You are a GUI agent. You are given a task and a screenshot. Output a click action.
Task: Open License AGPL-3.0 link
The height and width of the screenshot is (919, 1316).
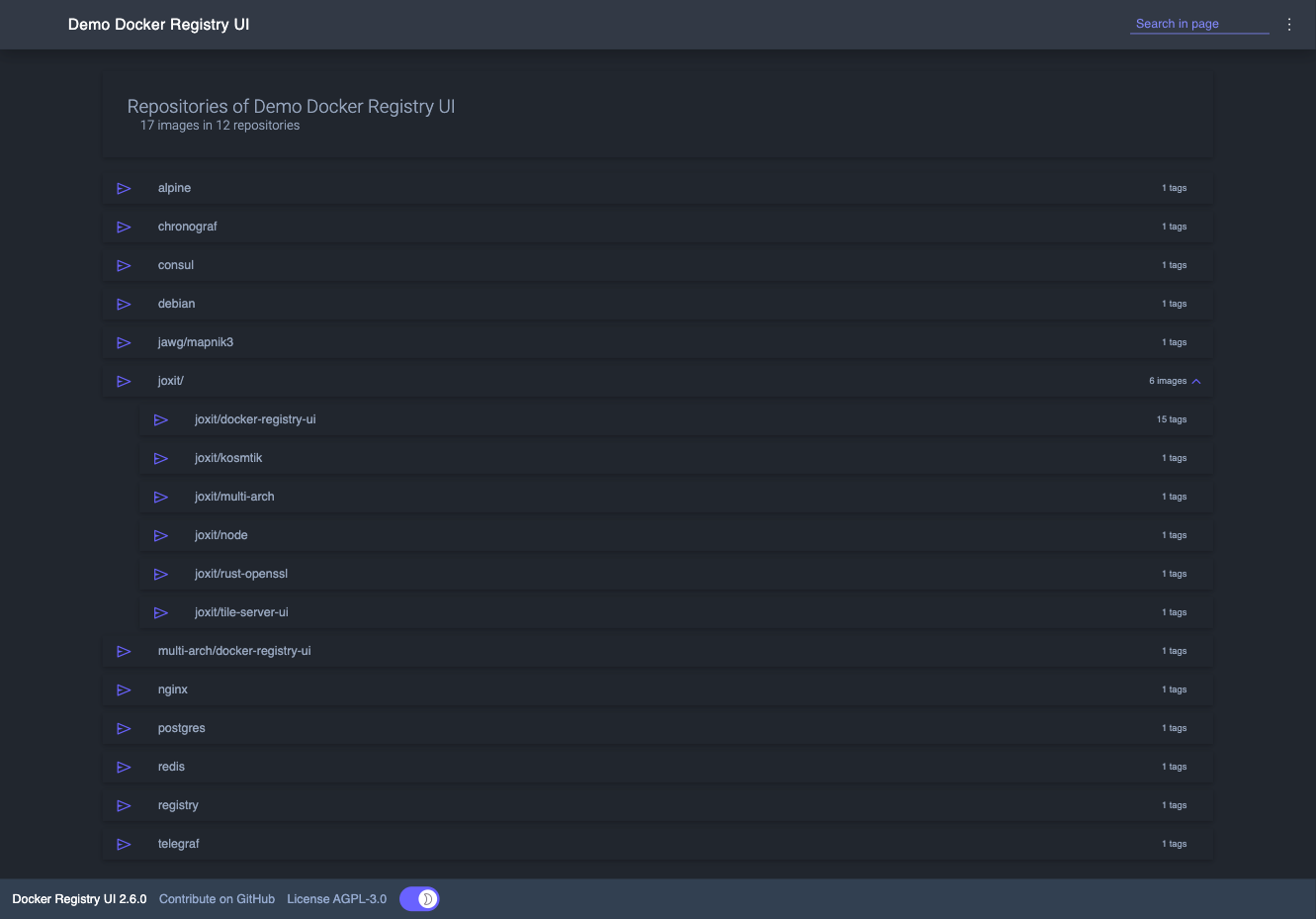tap(337, 899)
